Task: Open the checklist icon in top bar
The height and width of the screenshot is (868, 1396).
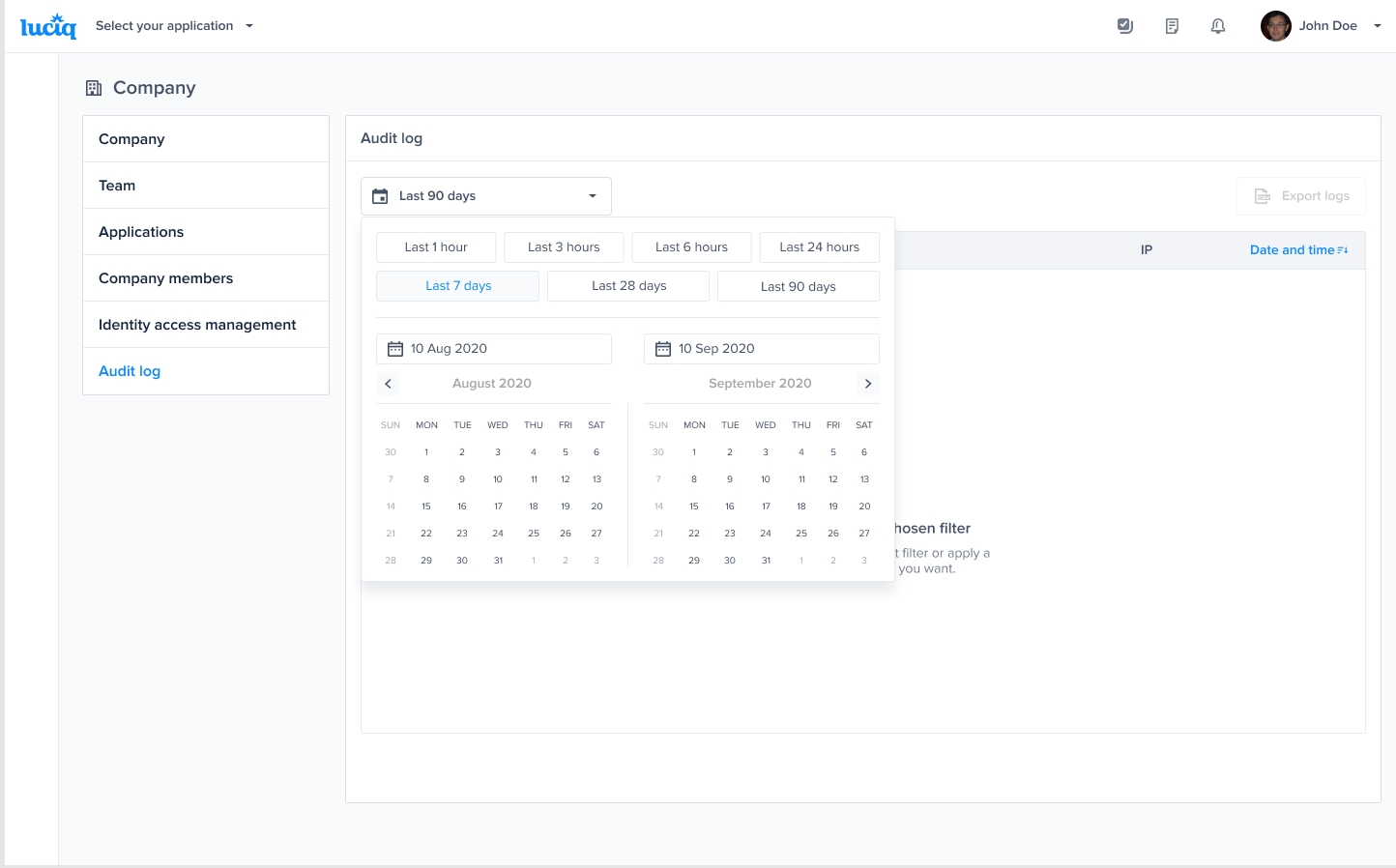Action: coord(1124,26)
